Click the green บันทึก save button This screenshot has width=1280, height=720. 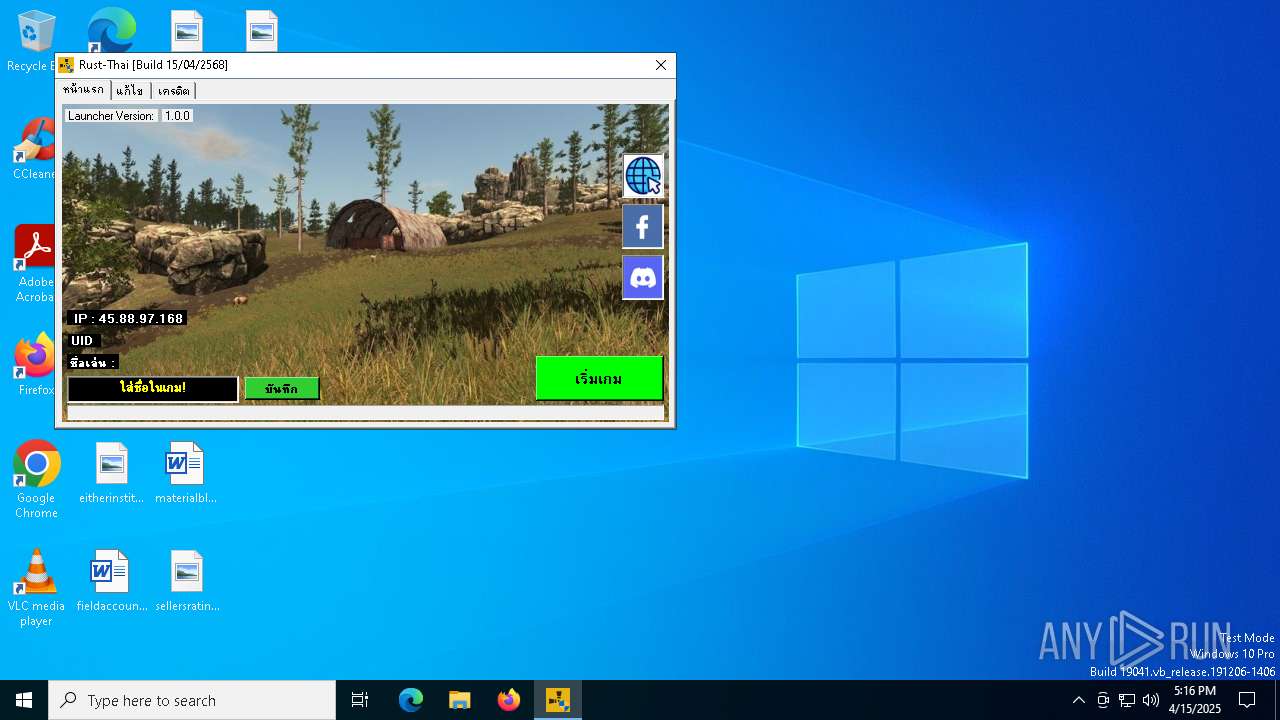[282, 389]
